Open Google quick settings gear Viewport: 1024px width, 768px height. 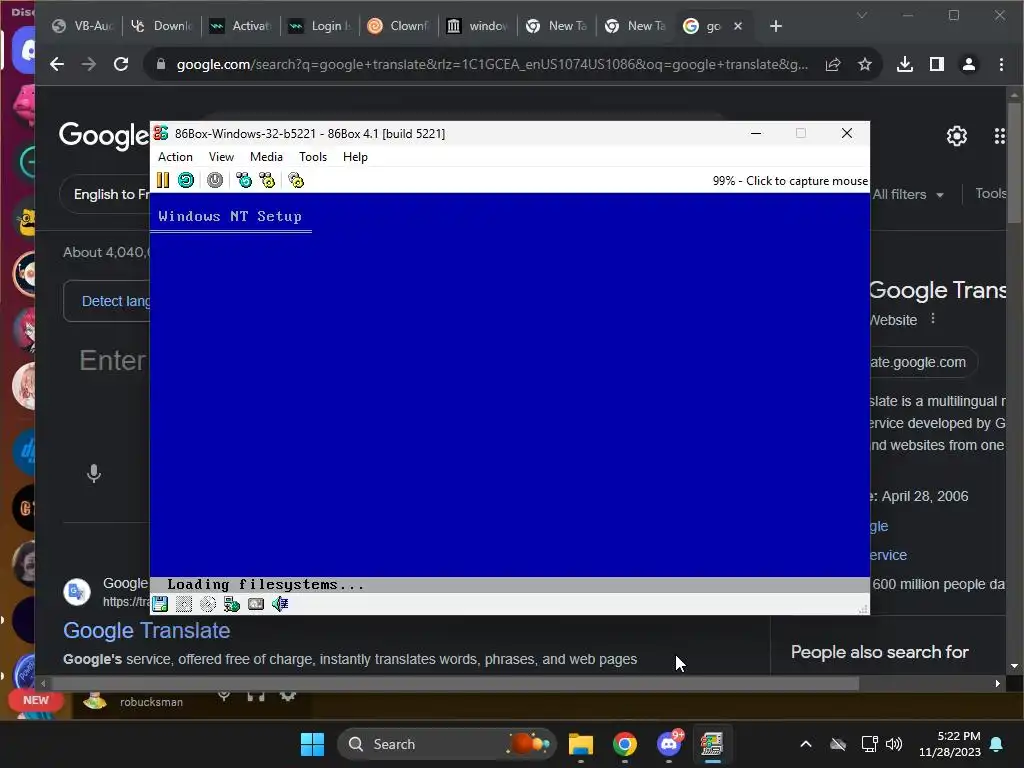pos(957,136)
